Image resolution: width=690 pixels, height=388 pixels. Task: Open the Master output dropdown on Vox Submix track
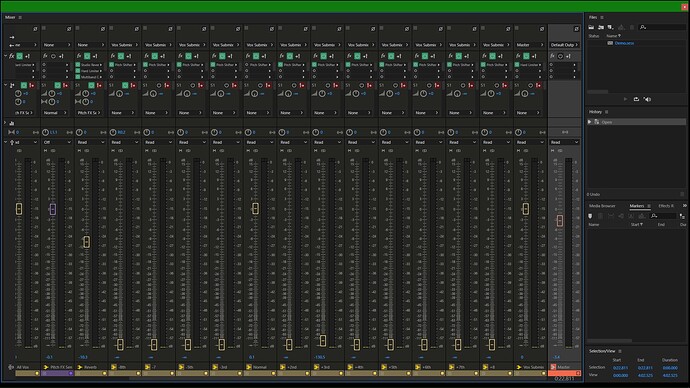(530, 45)
